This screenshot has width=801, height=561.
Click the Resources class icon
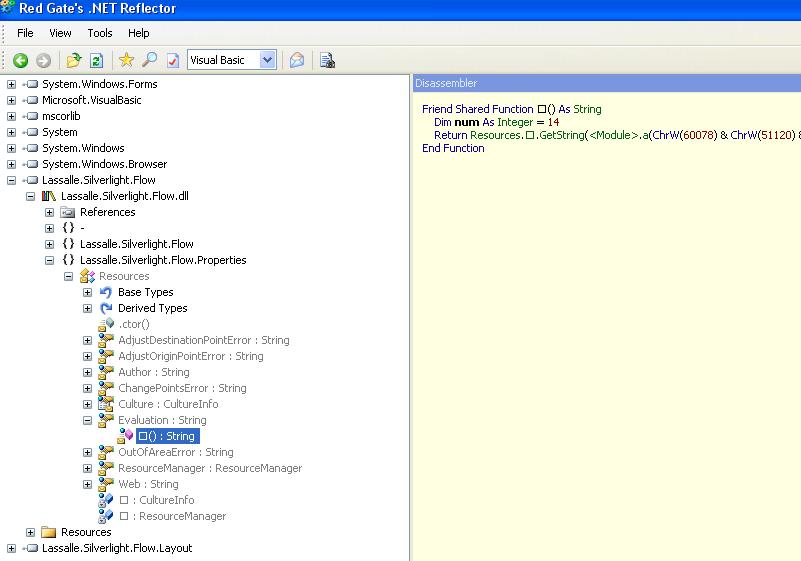pyautogui.click(x=87, y=276)
